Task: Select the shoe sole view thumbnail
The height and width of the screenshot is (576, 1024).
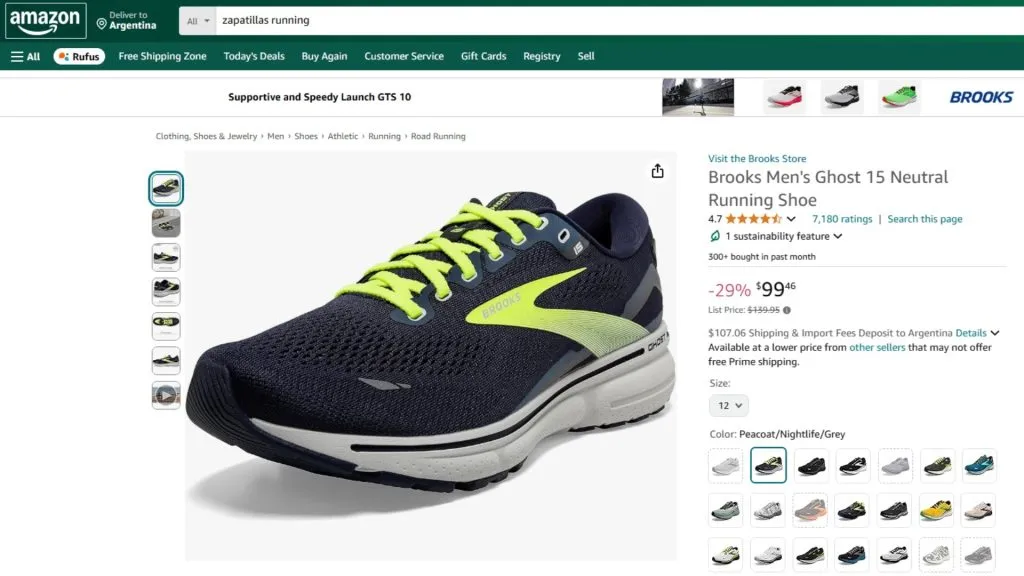Action: pos(166,326)
